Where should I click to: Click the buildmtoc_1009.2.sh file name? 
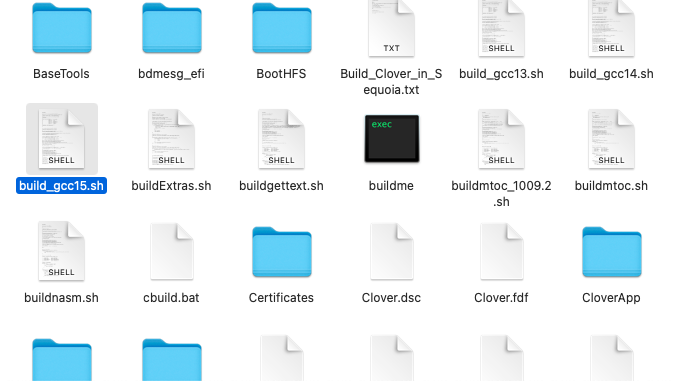pyautogui.click(x=502, y=194)
